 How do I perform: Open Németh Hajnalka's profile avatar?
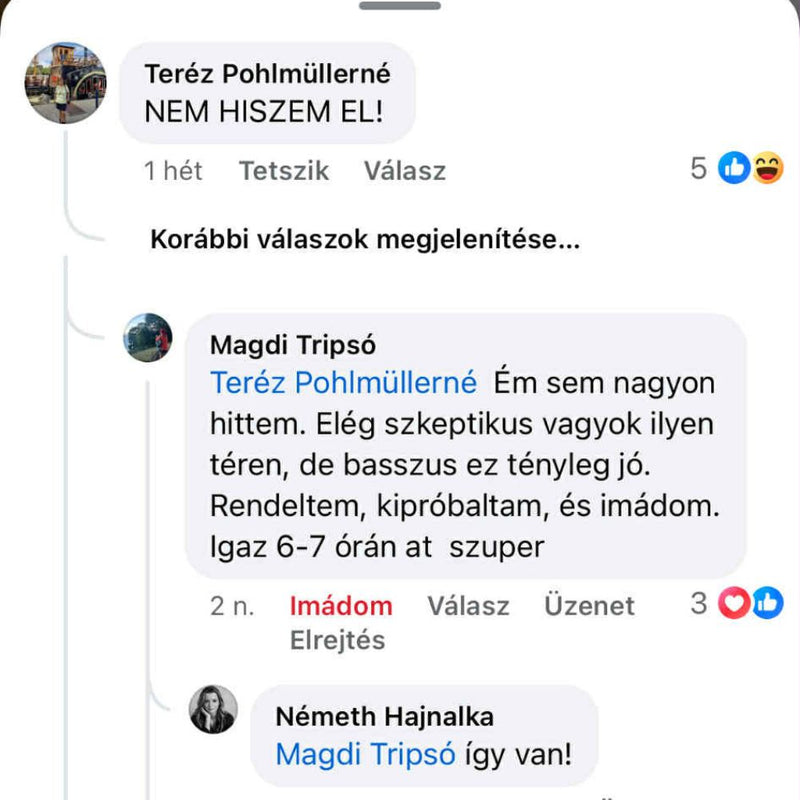(x=213, y=709)
